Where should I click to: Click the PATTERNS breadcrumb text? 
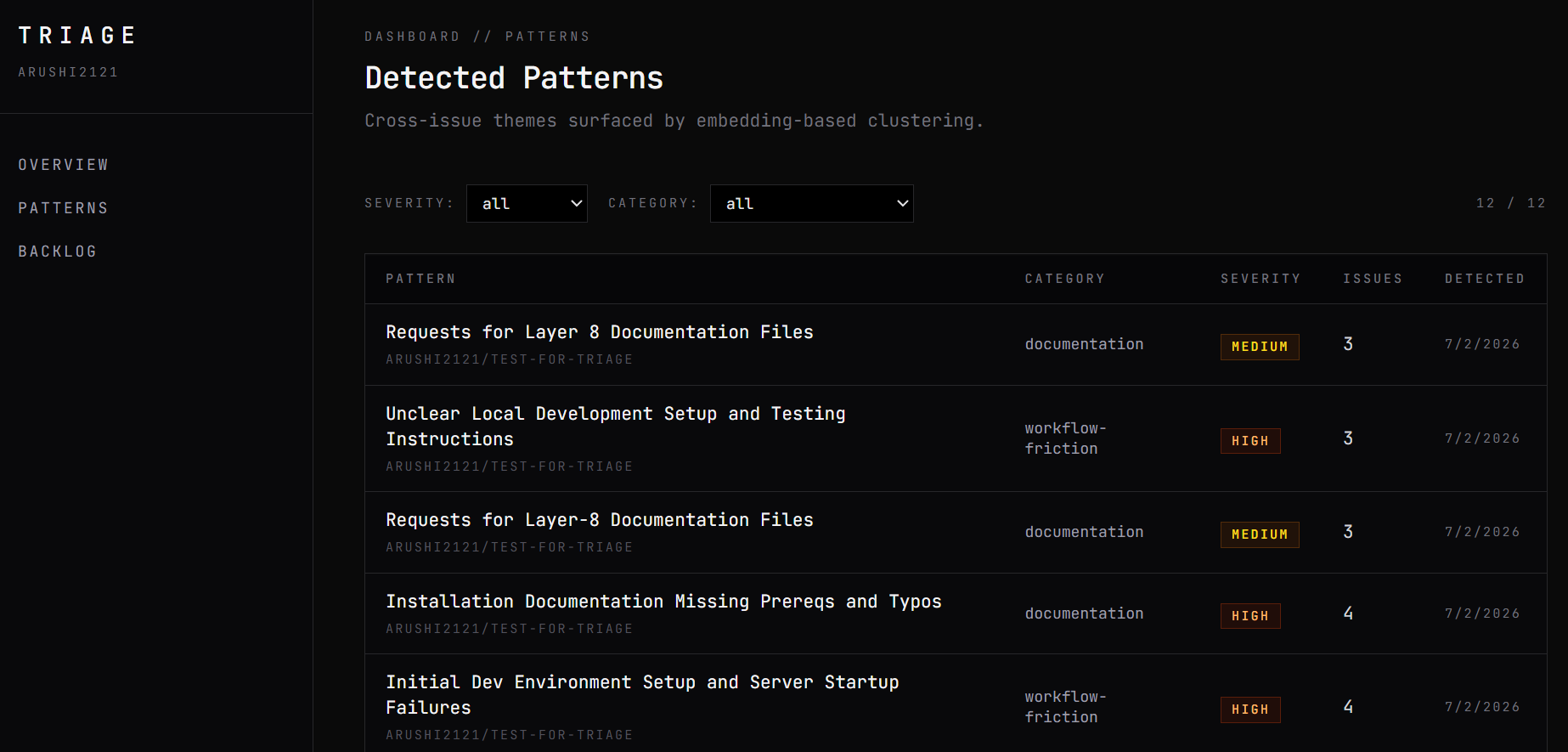547,37
